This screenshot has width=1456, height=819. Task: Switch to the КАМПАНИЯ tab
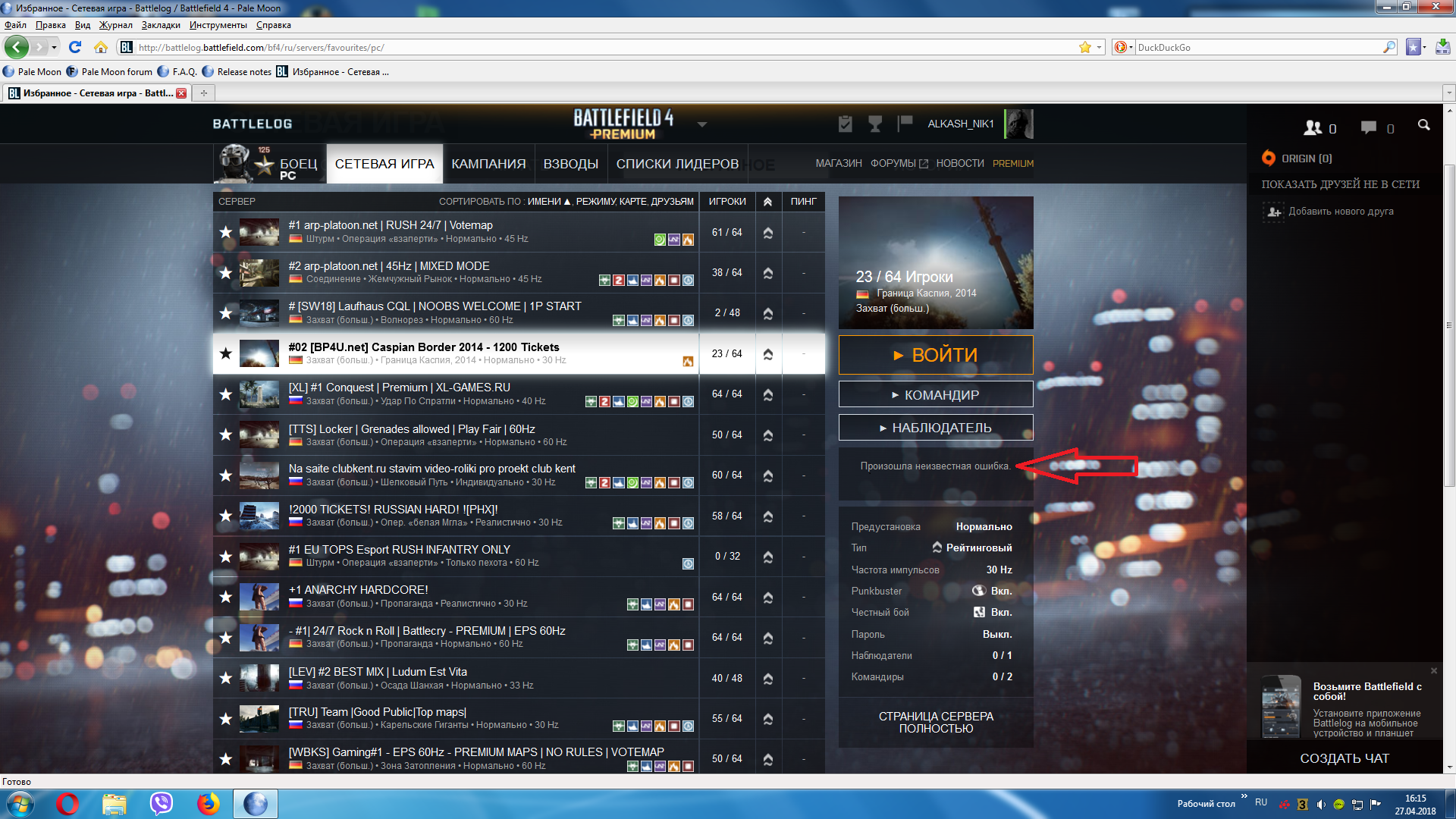point(488,164)
